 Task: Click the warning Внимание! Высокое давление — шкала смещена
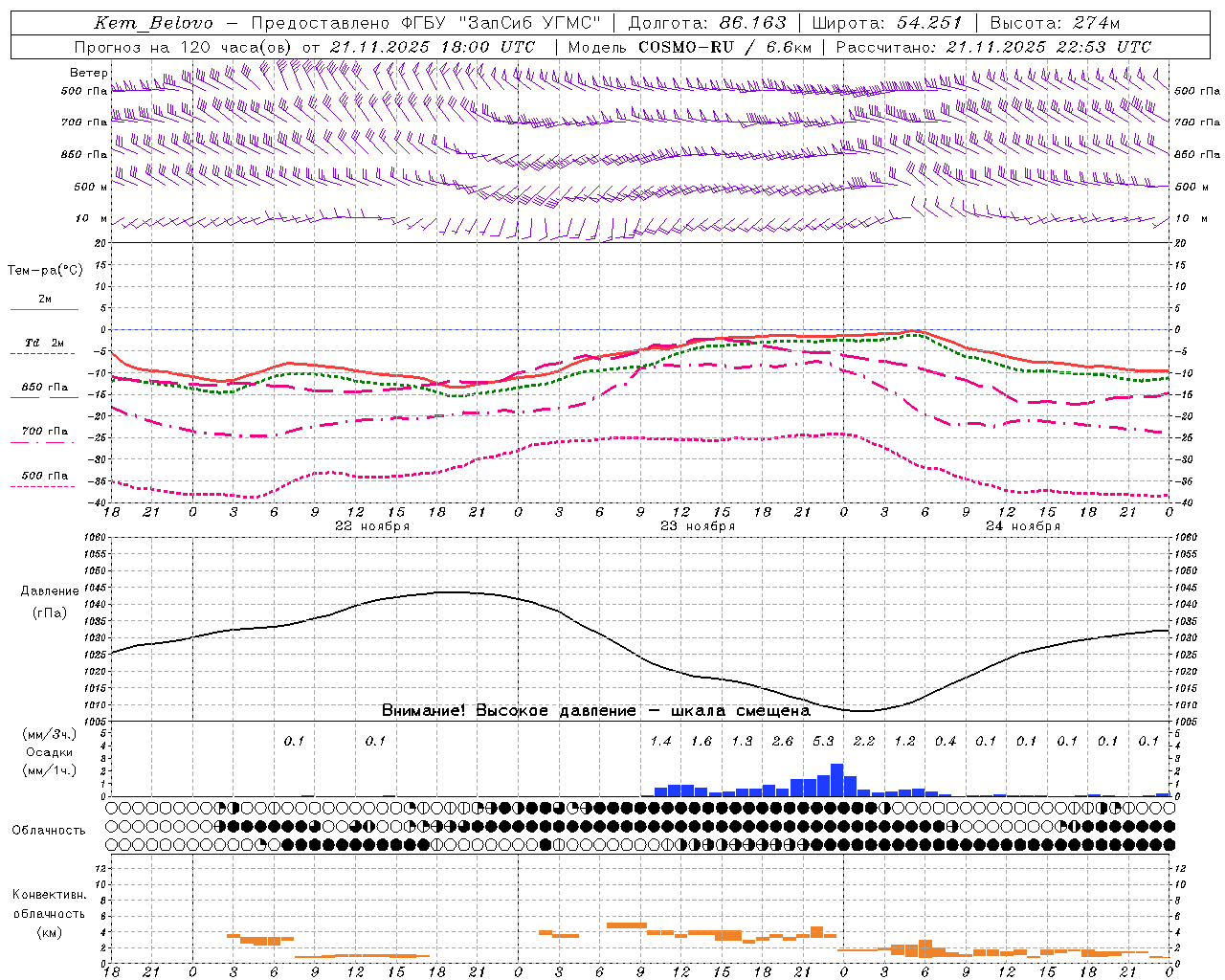point(595,710)
